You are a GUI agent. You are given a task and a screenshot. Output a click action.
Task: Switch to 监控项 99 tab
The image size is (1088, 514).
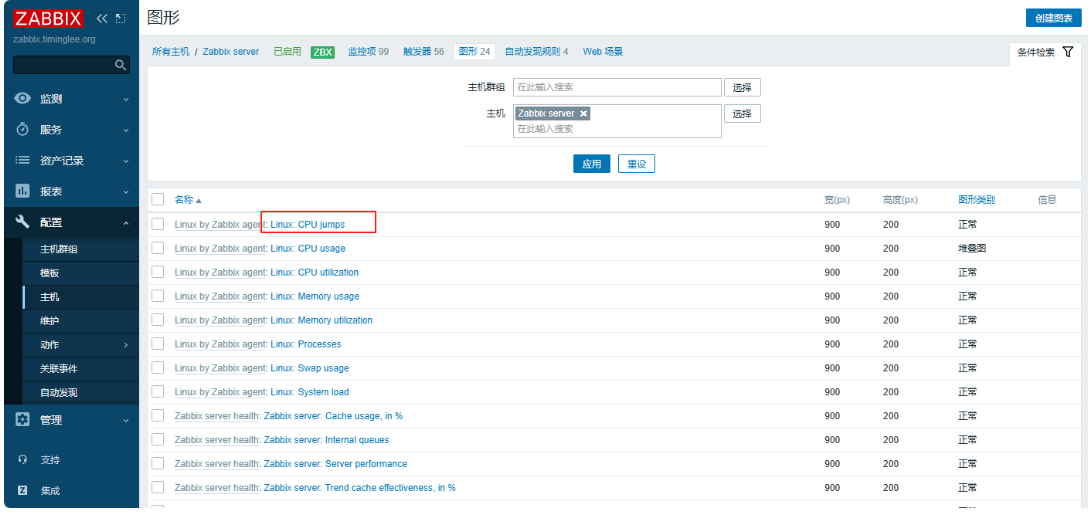[x=368, y=51]
